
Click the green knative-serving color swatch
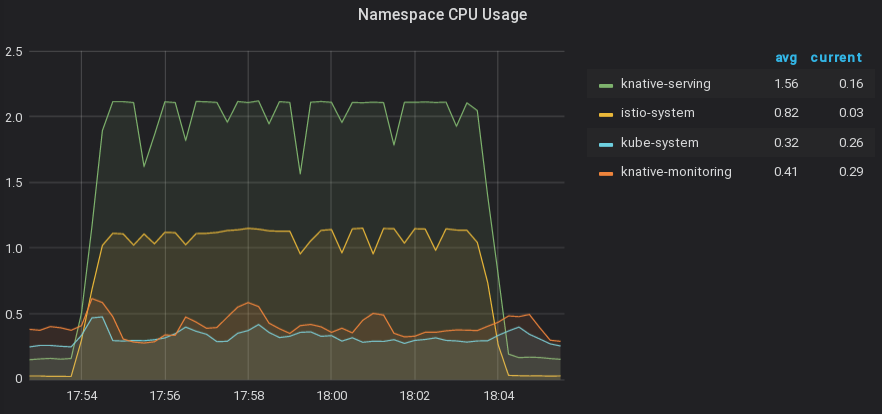(606, 85)
